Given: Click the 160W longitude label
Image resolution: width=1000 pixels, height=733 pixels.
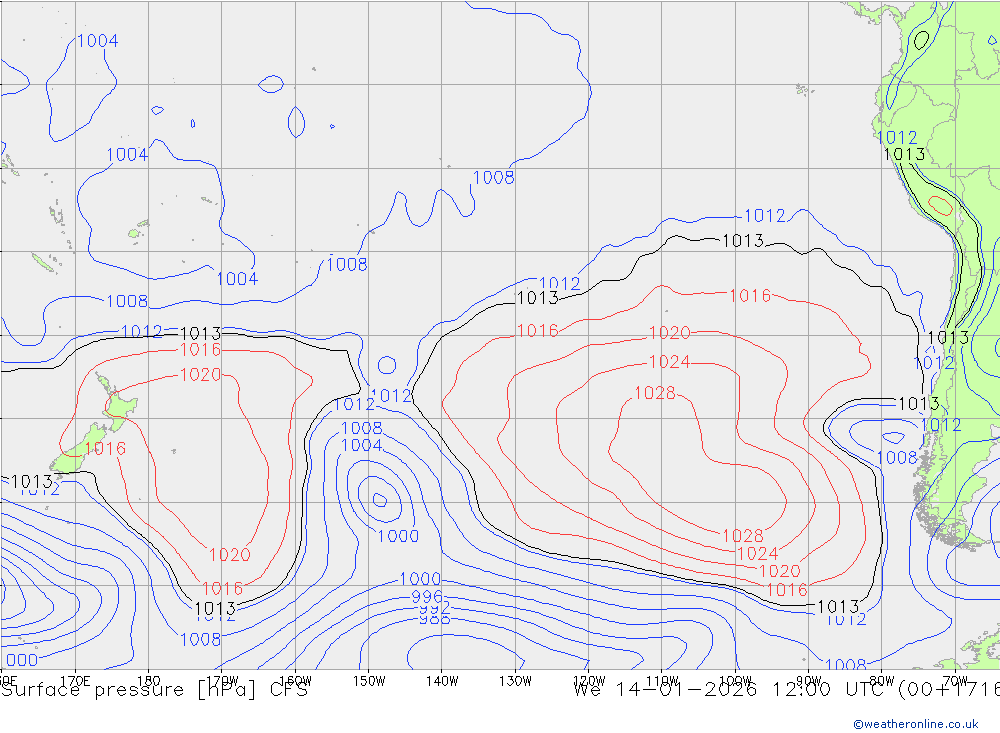Looking at the screenshot, I should 295,681.
